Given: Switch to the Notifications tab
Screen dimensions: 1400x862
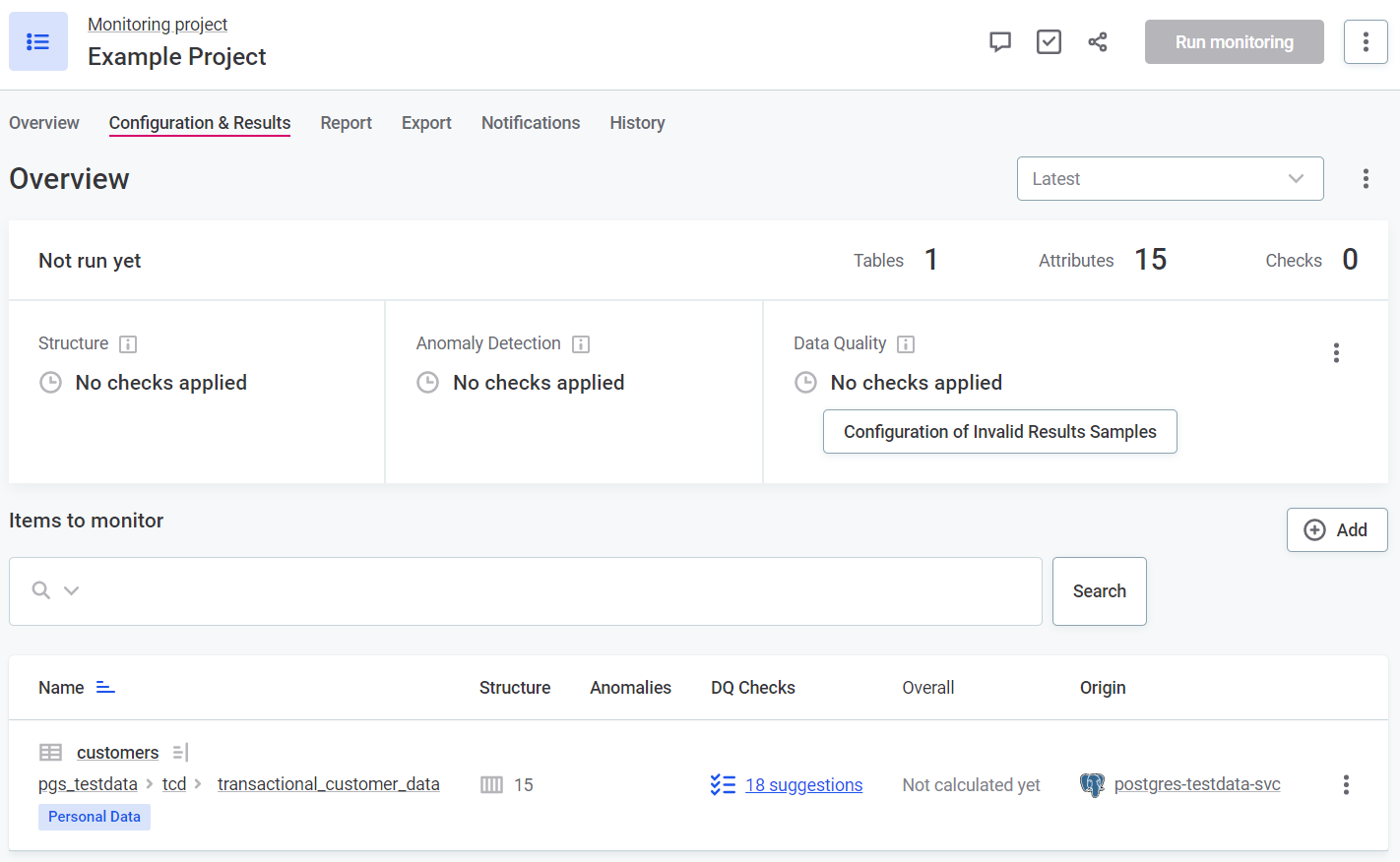Looking at the screenshot, I should [530, 123].
